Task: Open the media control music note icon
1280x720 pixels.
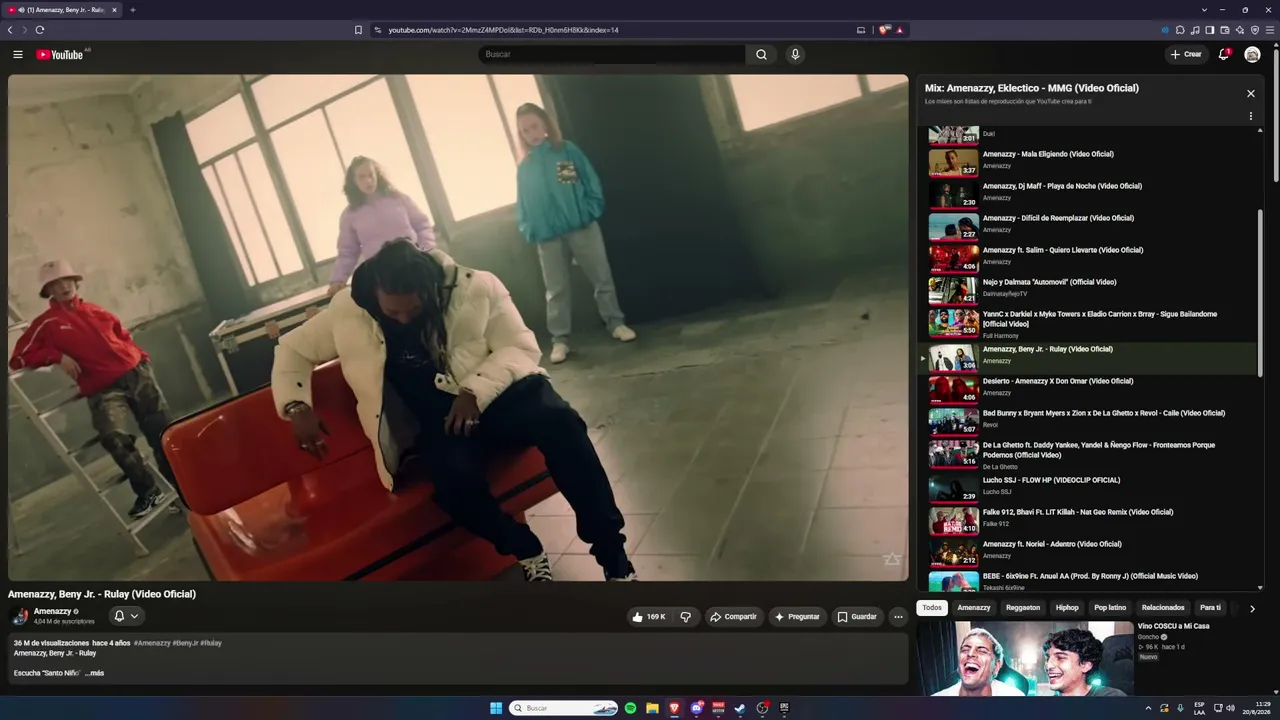Action: pos(1195,30)
